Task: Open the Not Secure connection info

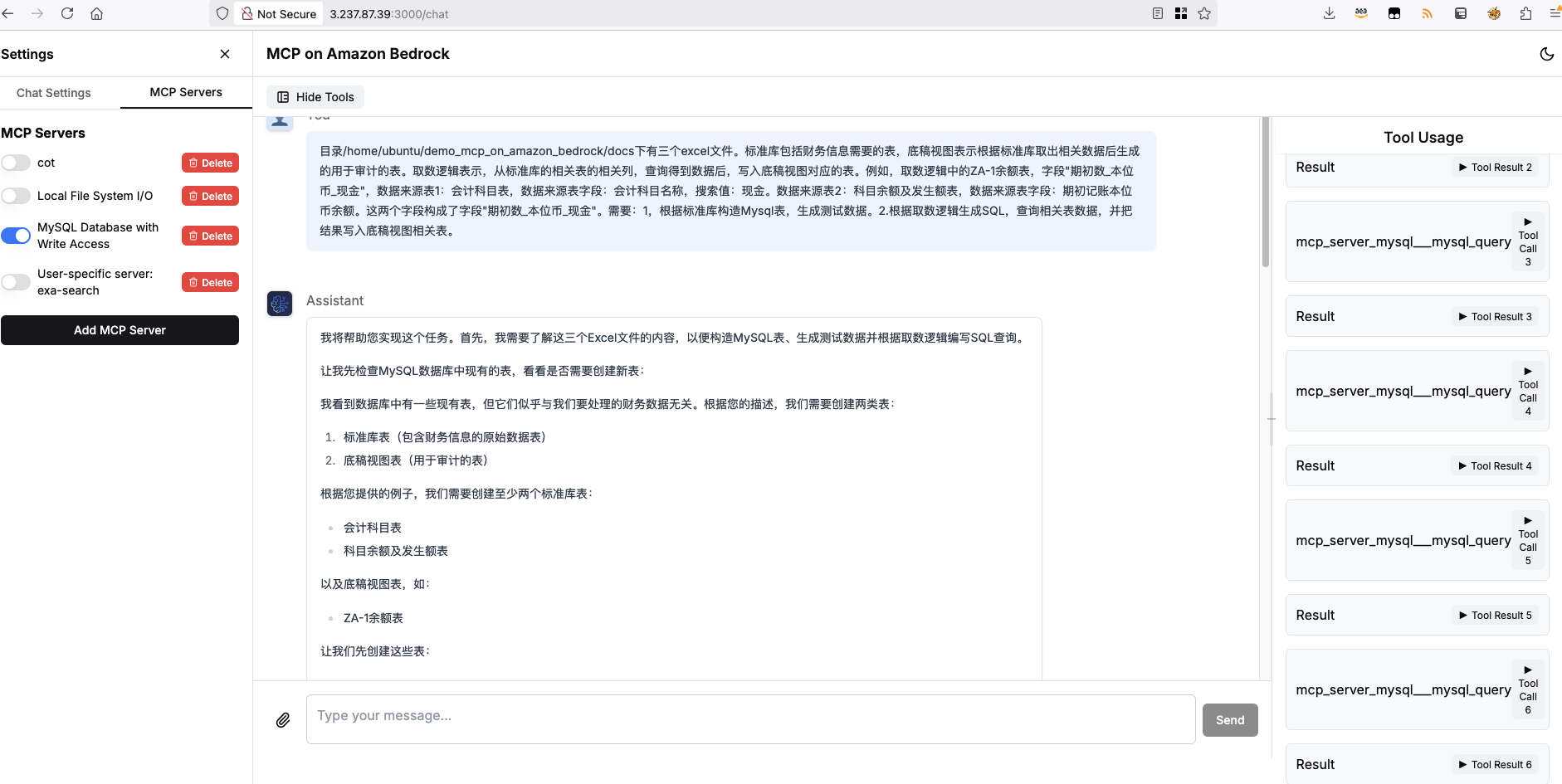Action: tap(279, 13)
